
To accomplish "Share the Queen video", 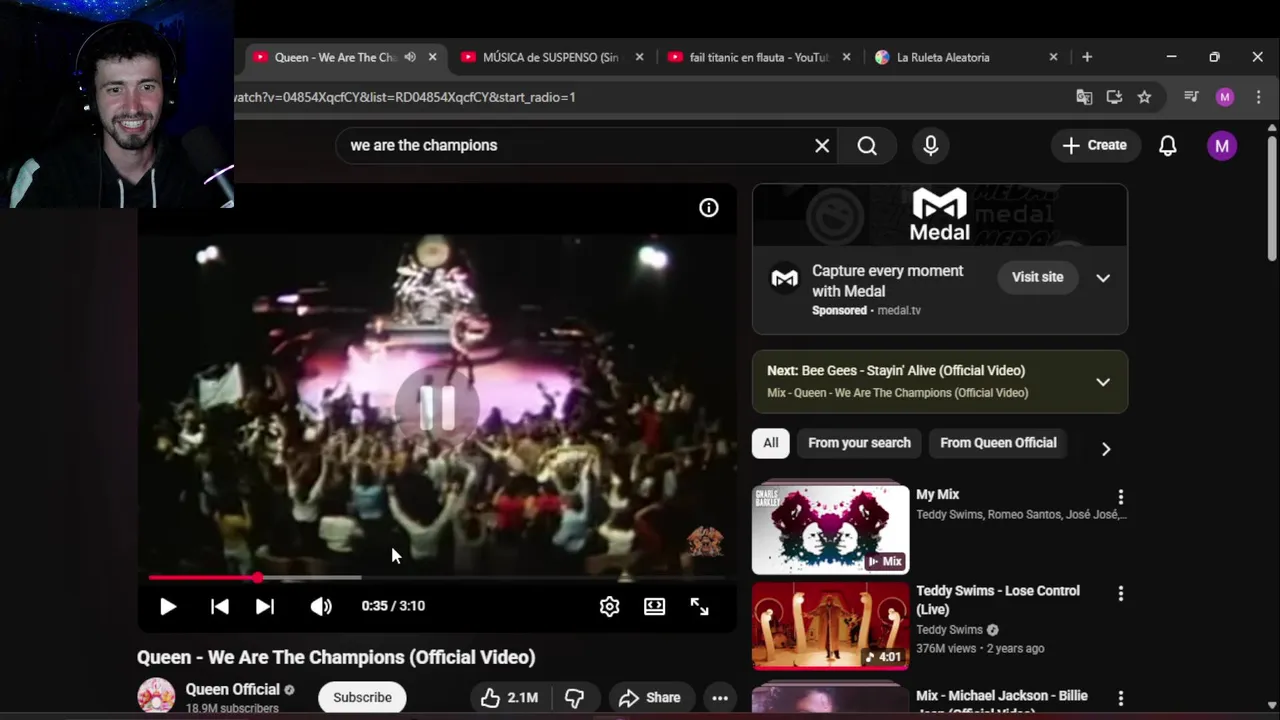I will click(650, 698).
